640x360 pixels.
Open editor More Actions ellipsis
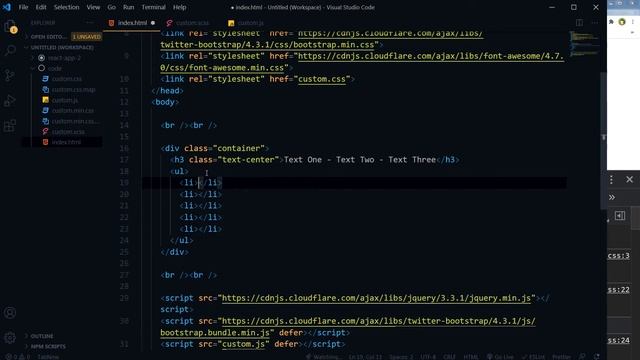pos(595,23)
